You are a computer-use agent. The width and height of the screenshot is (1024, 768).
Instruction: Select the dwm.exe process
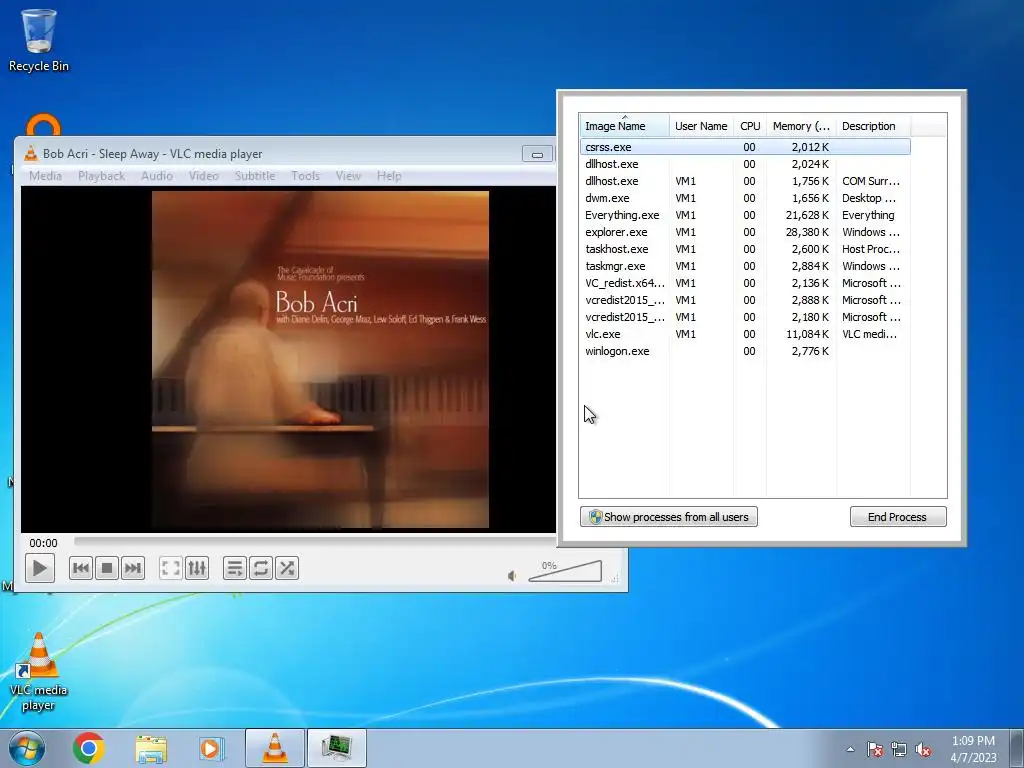745,198
